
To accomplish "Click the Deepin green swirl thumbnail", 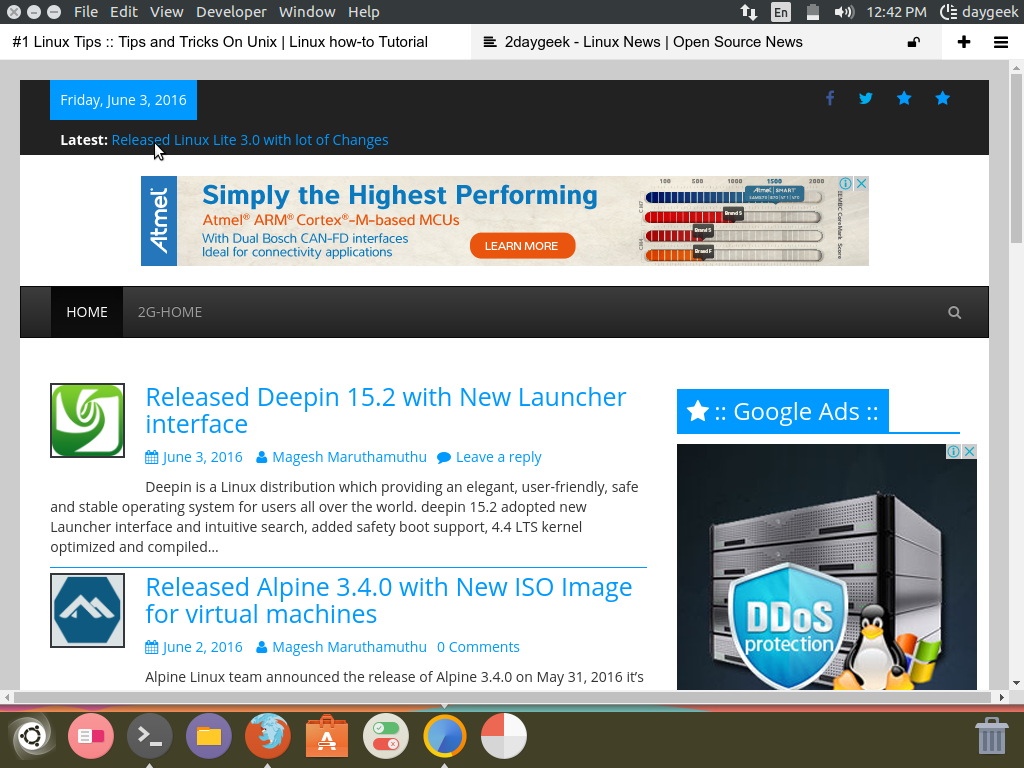I will pyautogui.click(x=88, y=421).
